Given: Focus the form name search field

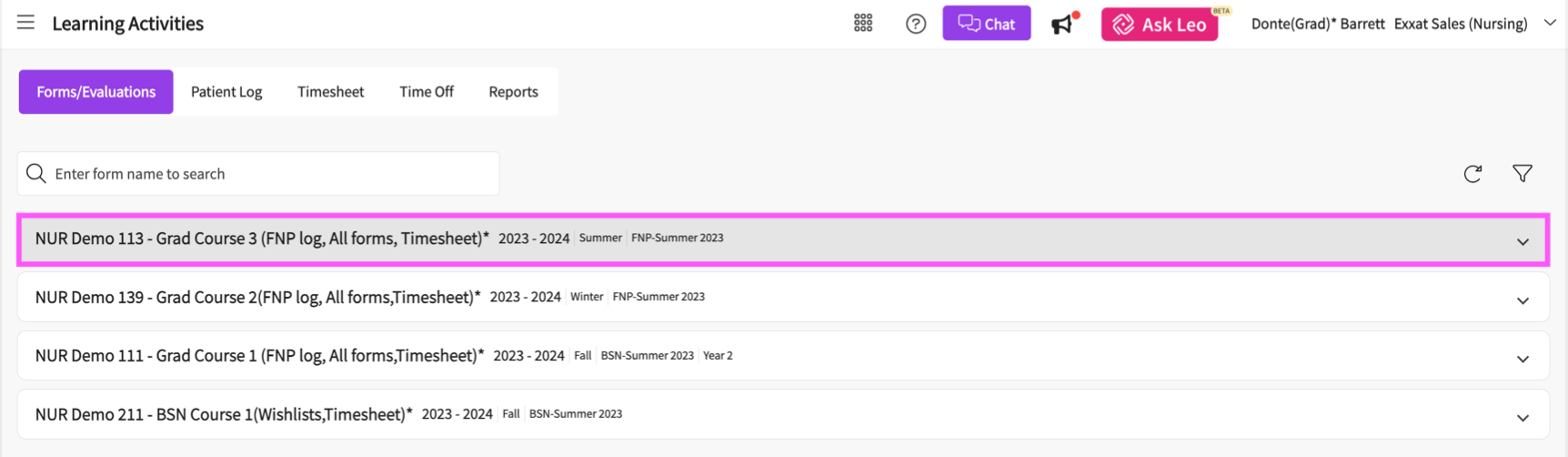Looking at the screenshot, I should (273, 174).
